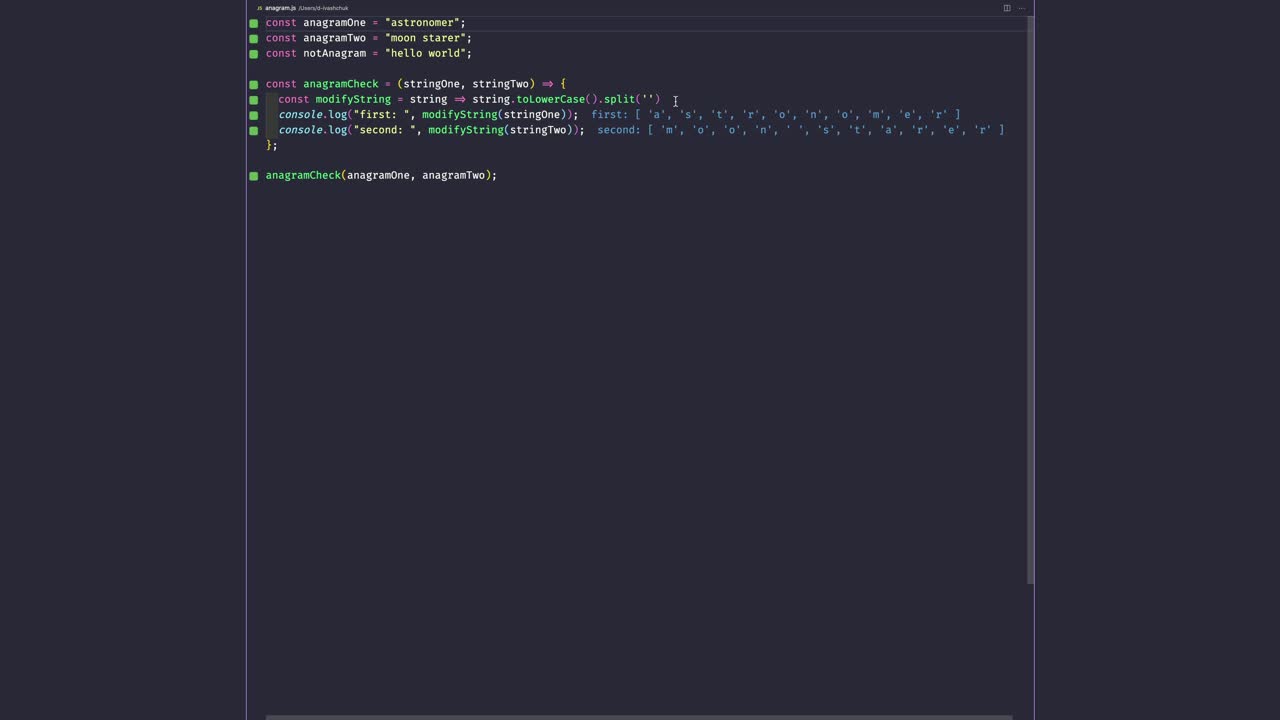This screenshot has height=720, width=1280.
Task: Click the split editor icon
Action: (x=1006, y=8)
